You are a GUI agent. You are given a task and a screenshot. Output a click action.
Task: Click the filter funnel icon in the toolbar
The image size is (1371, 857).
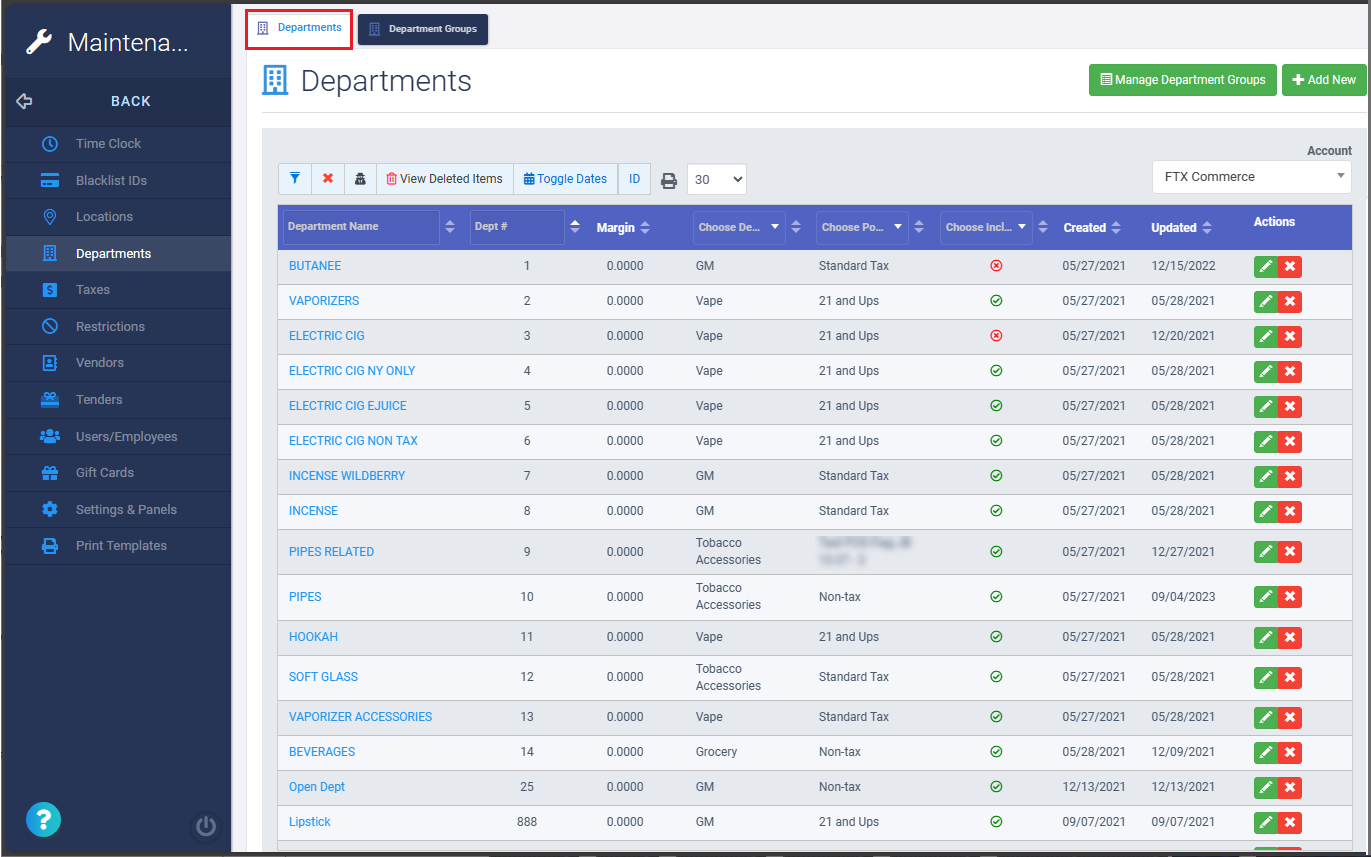tap(295, 179)
